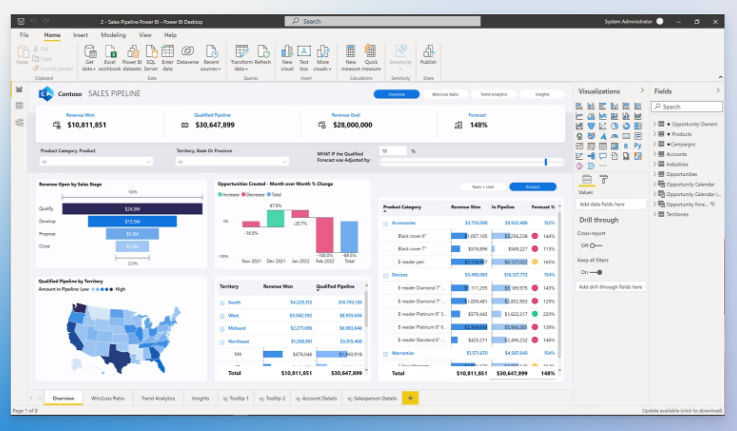Image resolution: width=737 pixels, height=431 pixels.
Task: Pick the funnel chart visualization icon
Action: (591, 126)
